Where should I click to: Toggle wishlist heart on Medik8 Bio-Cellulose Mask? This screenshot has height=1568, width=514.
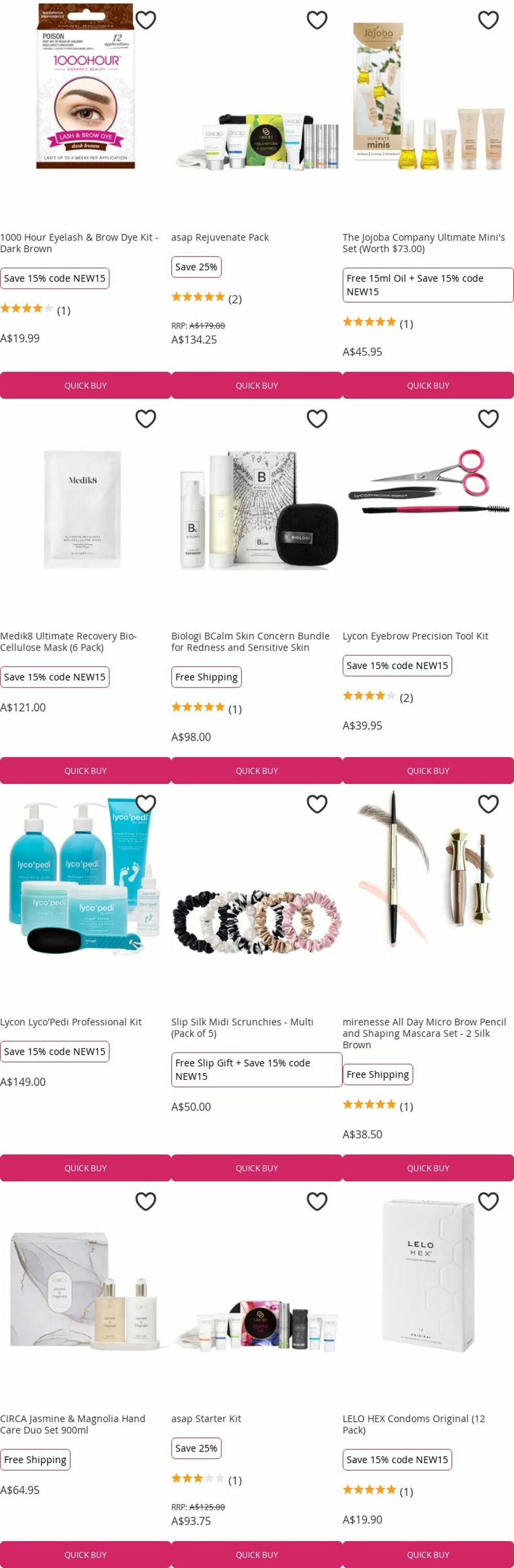pos(145,419)
